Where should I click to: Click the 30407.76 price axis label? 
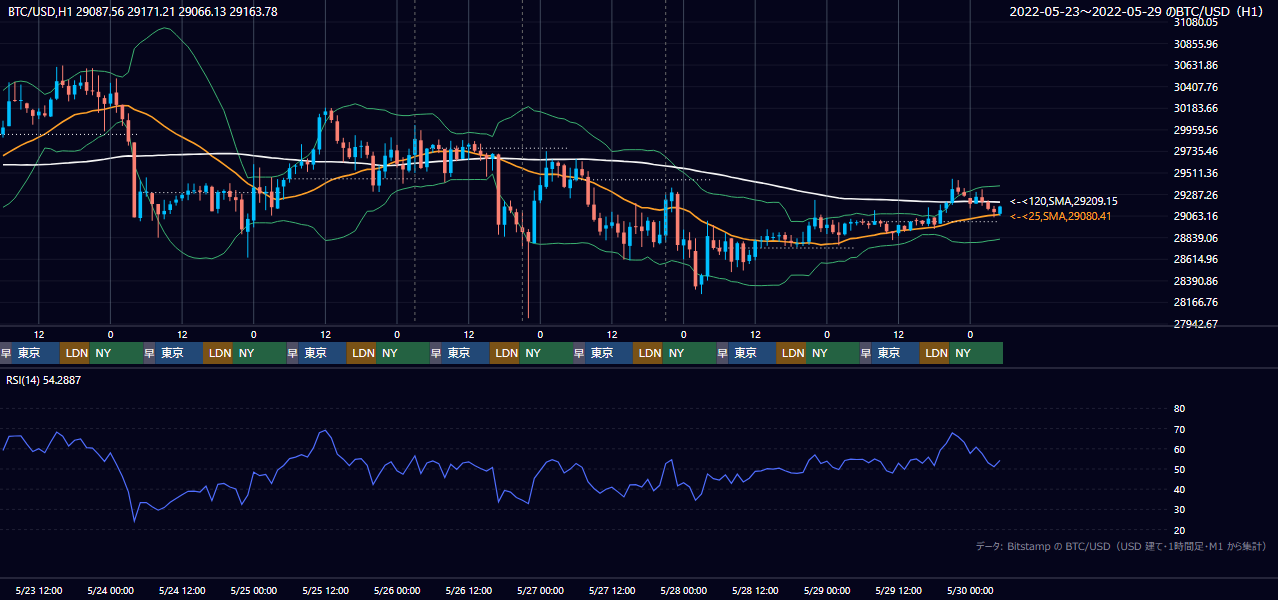point(1195,87)
